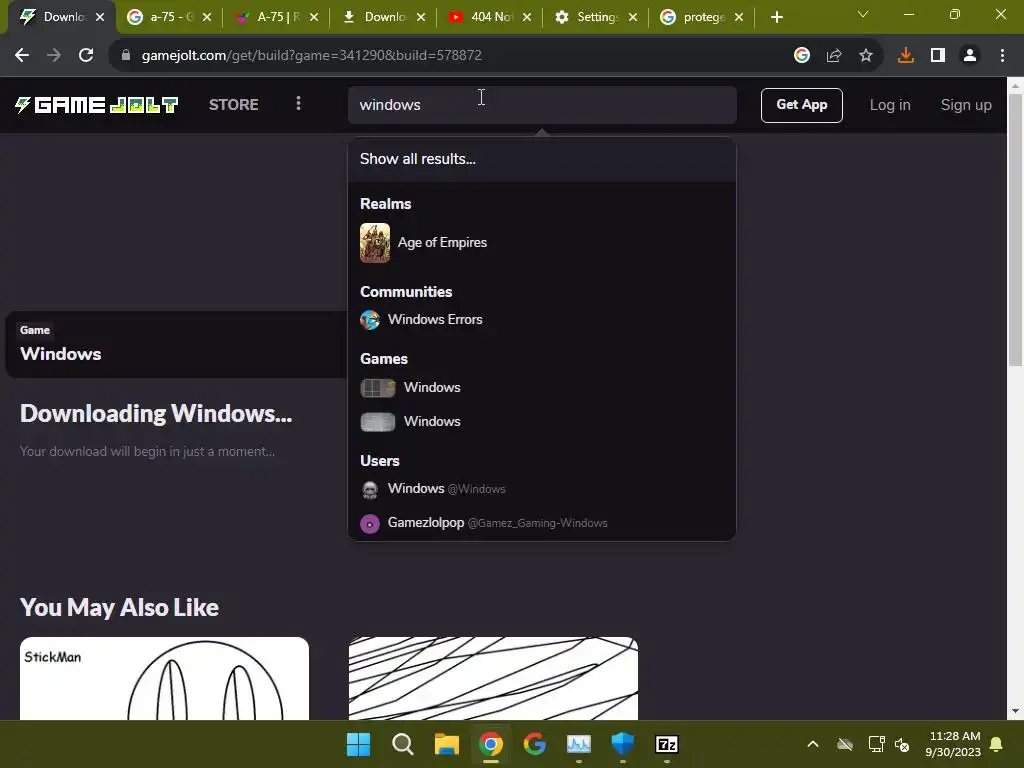Open the Windows Start menu

point(359,744)
